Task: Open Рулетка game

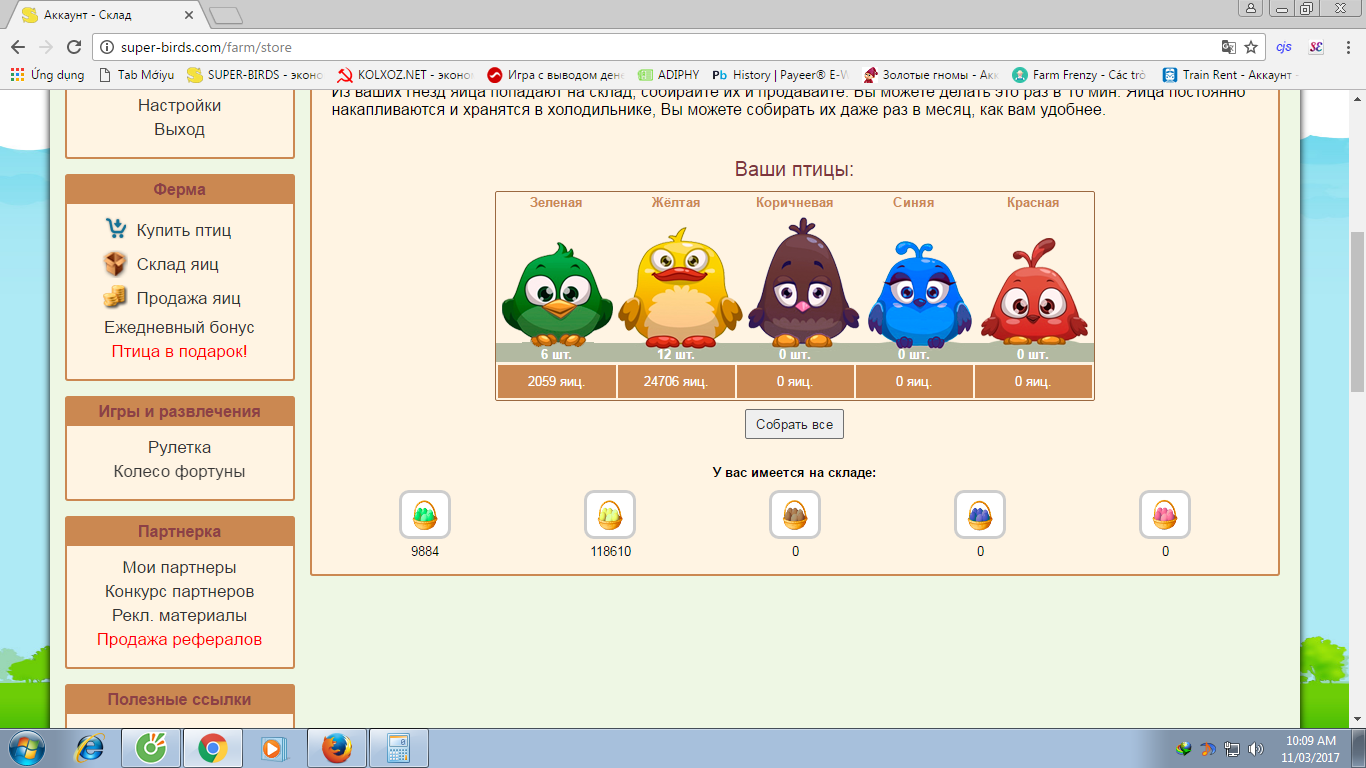Action: point(180,447)
